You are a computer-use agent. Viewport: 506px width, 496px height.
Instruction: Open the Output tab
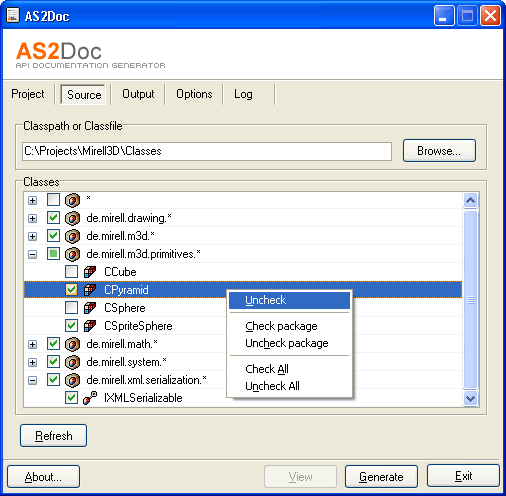click(x=138, y=94)
